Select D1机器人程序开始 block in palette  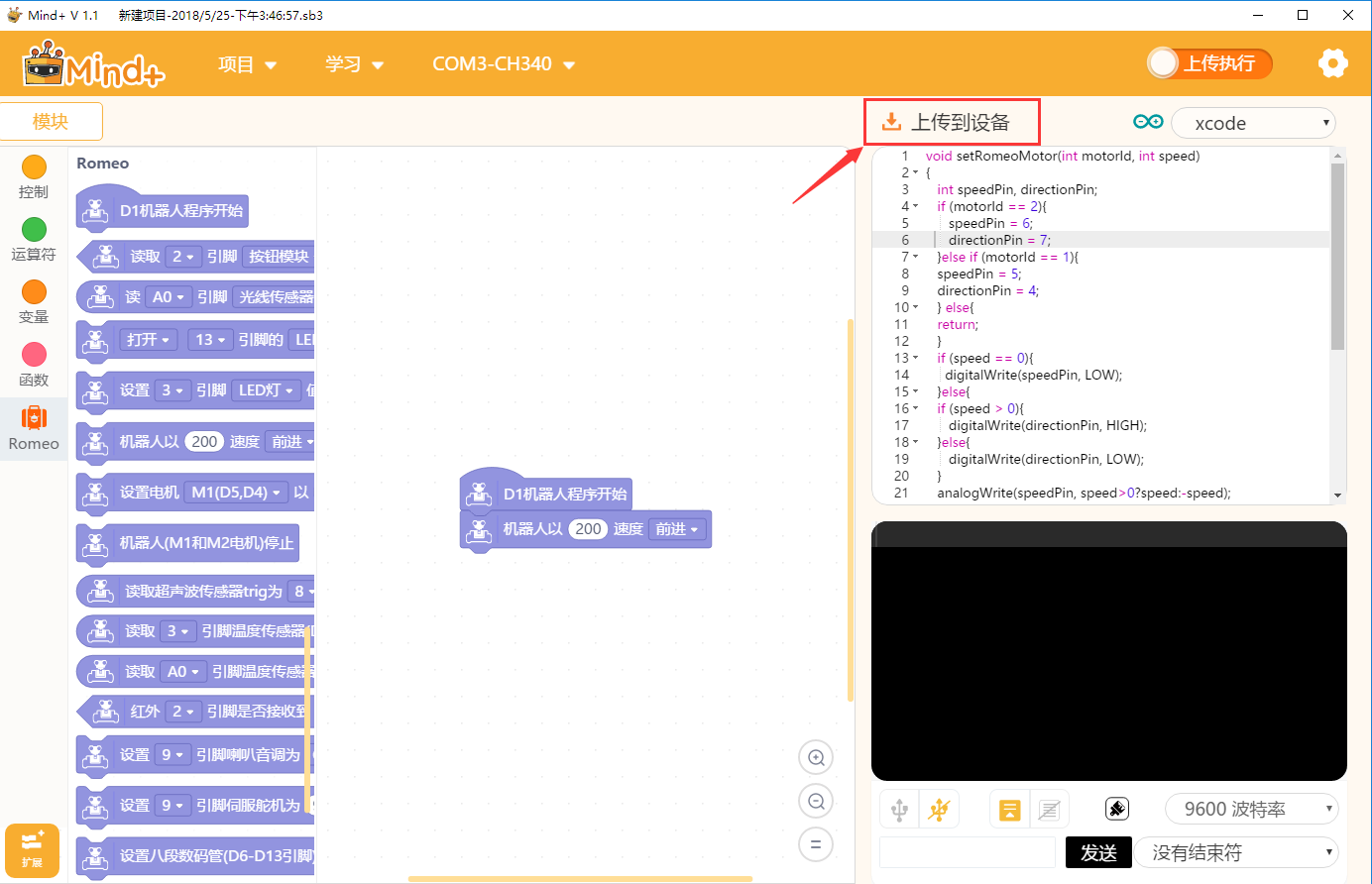(x=162, y=210)
